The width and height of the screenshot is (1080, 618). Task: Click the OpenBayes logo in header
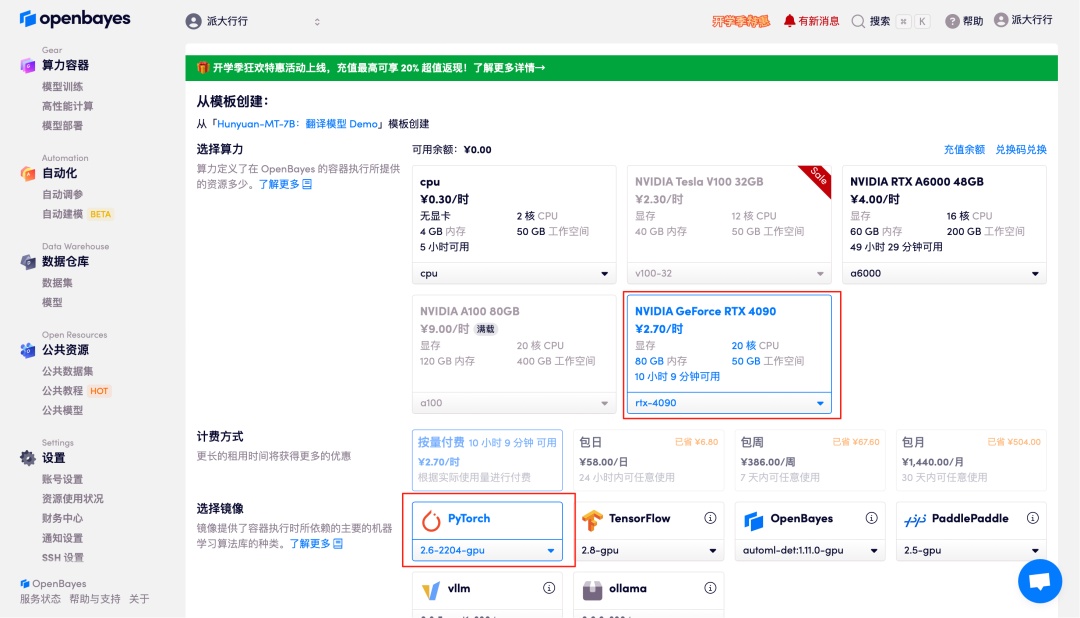coord(75,20)
